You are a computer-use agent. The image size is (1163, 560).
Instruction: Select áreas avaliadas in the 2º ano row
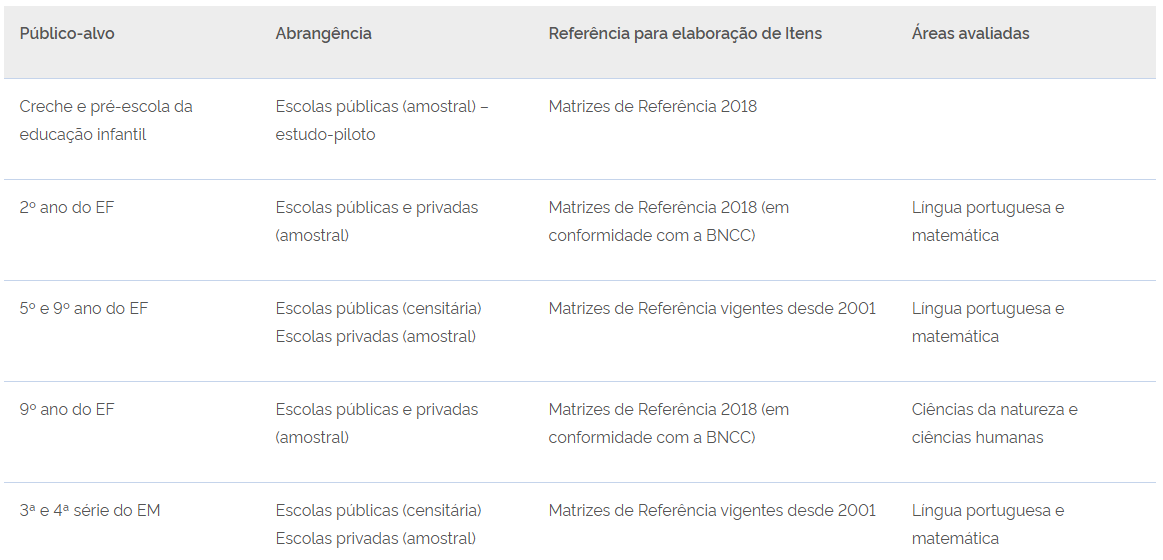click(987, 221)
